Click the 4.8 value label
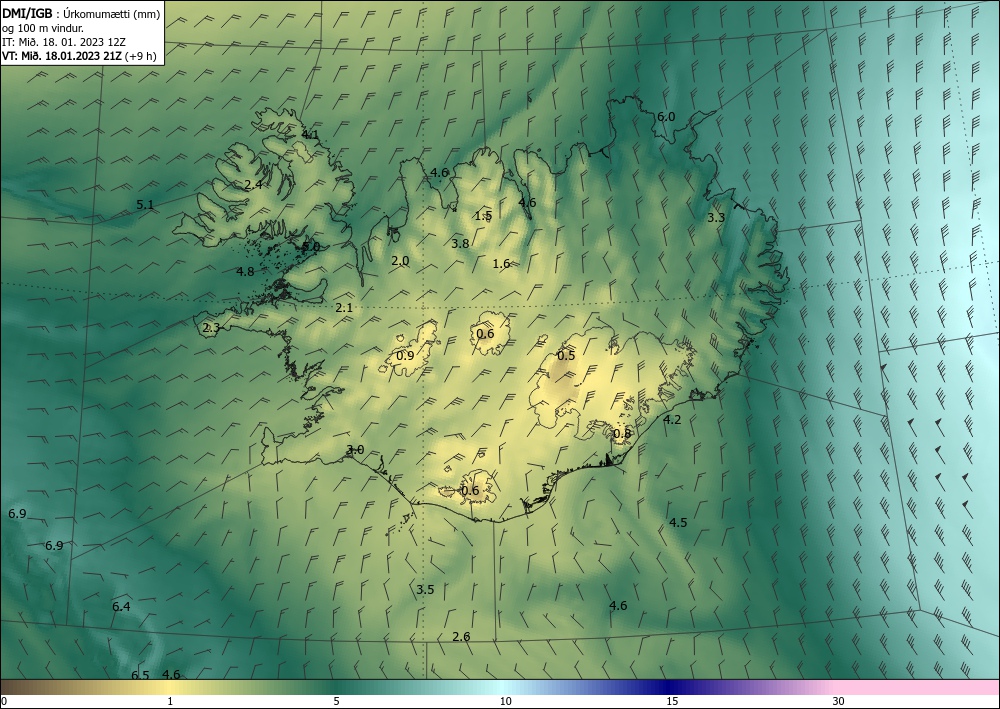The height and width of the screenshot is (709, 1000). (x=245, y=272)
